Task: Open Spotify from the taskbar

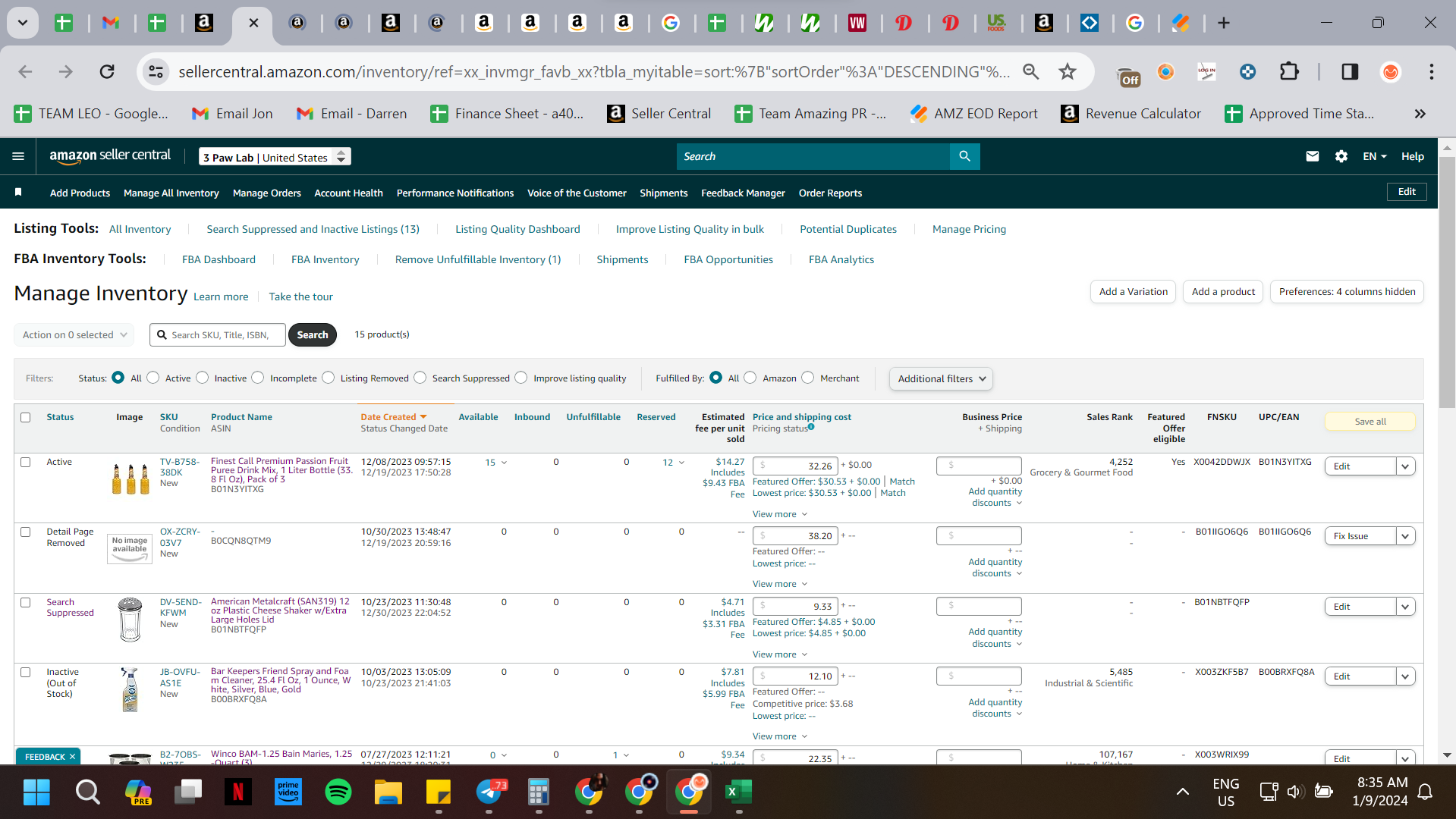Action: (x=338, y=792)
